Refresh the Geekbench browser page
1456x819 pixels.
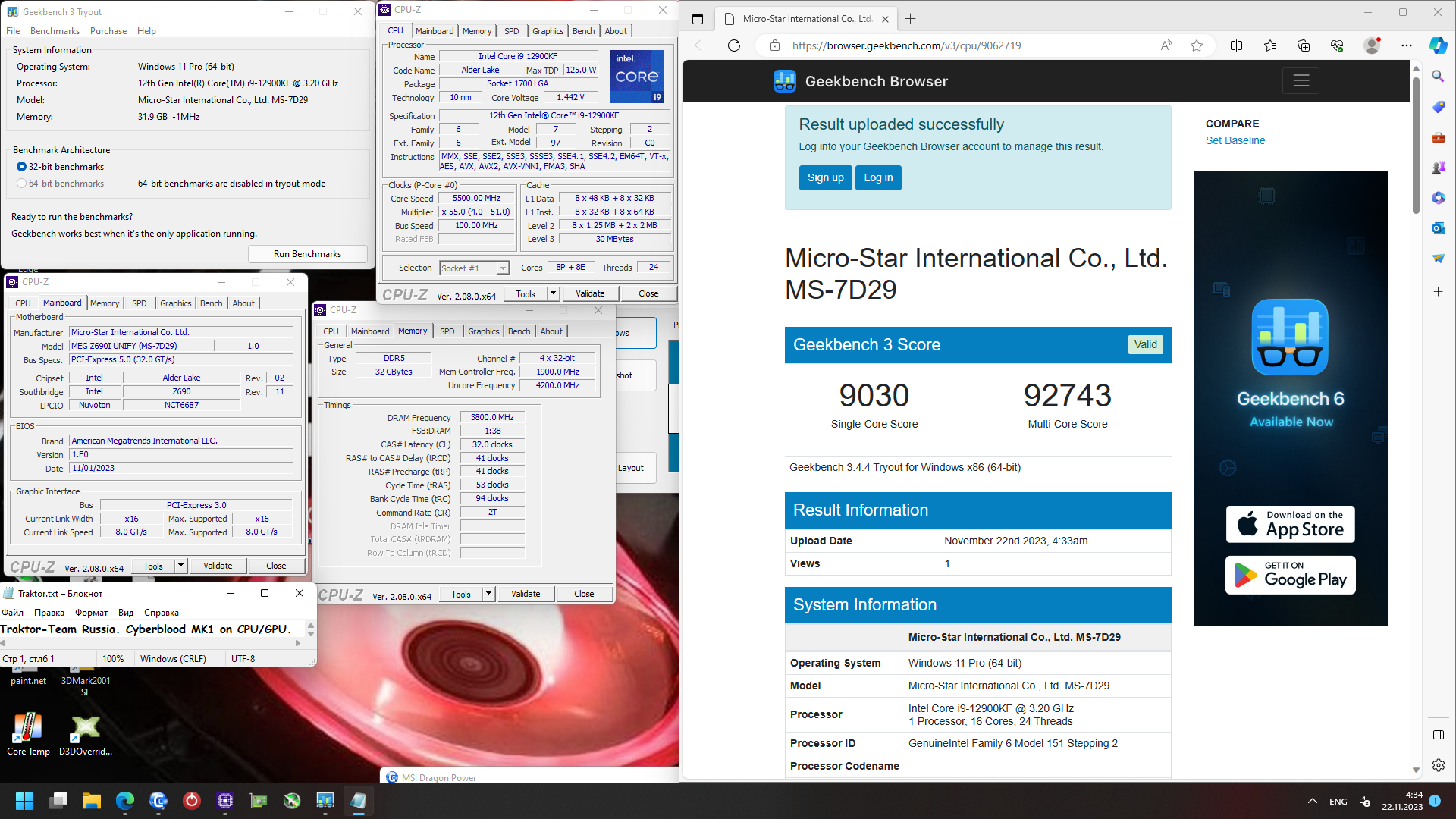coord(733,45)
